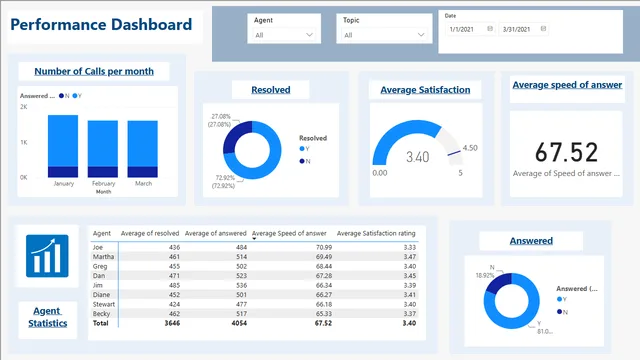Open the Agent Statistics link
This screenshot has width=640, height=360.
pyautogui.click(x=47, y=317)
